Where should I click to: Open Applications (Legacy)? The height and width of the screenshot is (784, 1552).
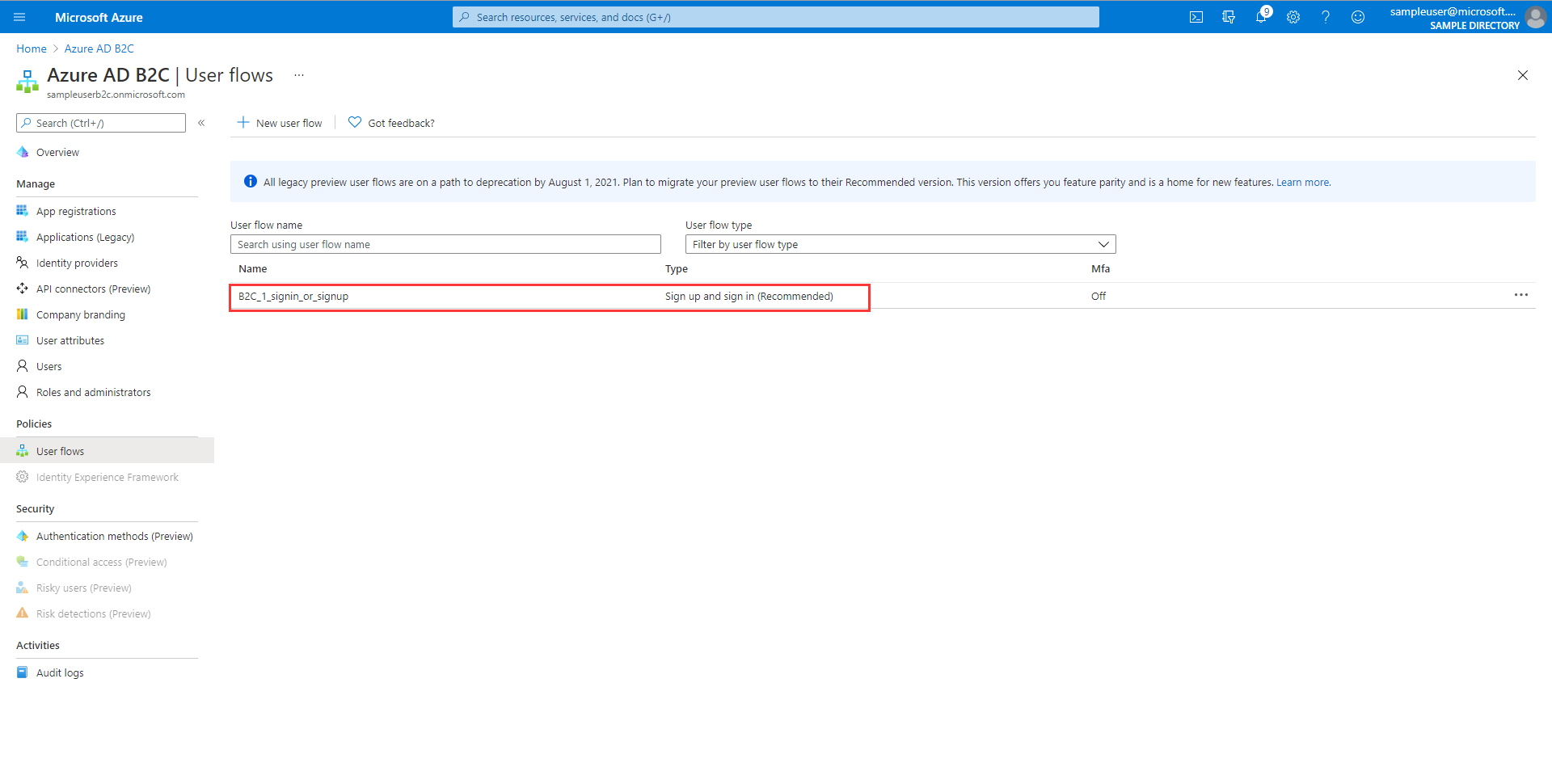[85, 237]
